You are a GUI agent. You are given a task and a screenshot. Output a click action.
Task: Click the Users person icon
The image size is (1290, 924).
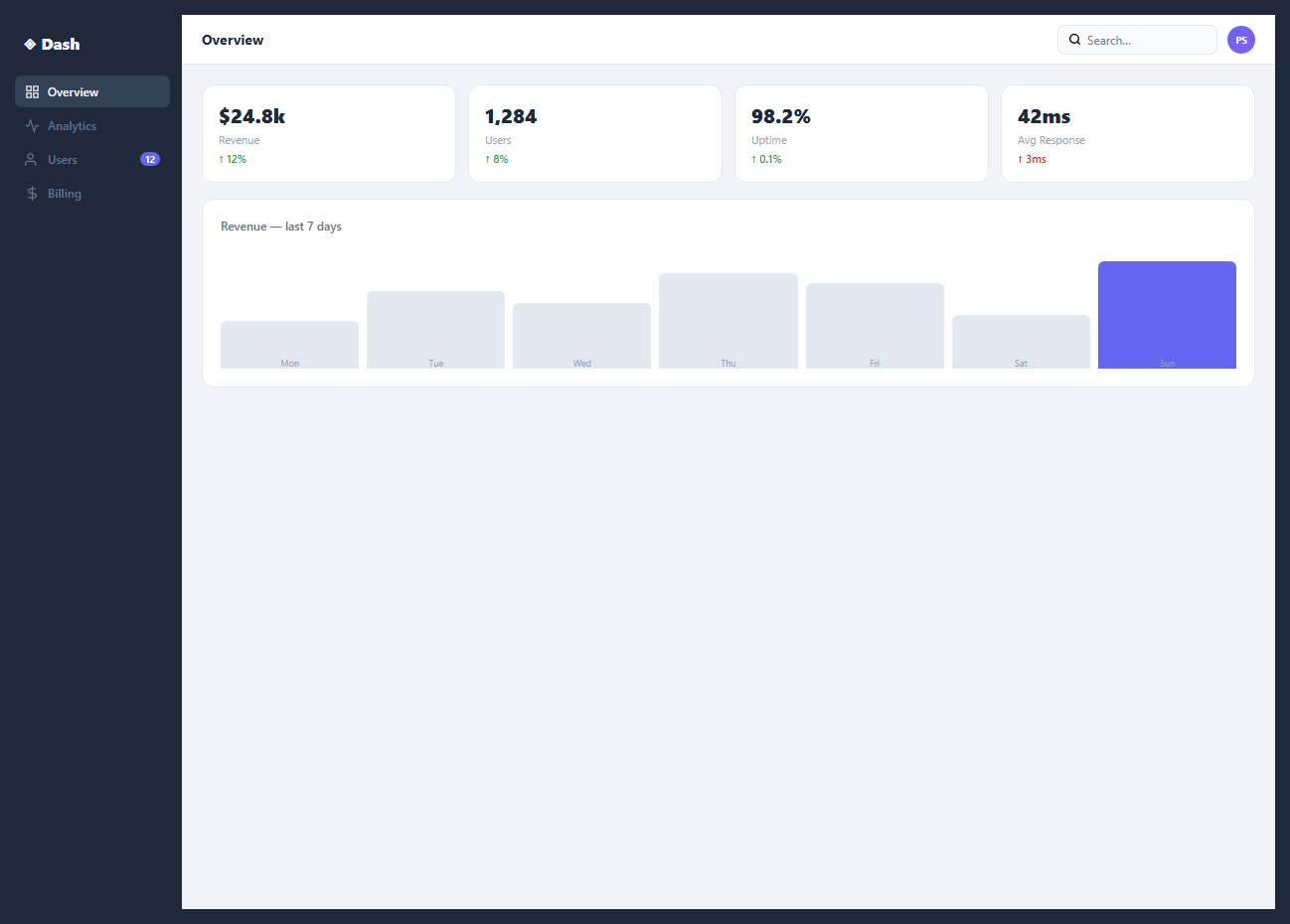[x=32, y=160]
